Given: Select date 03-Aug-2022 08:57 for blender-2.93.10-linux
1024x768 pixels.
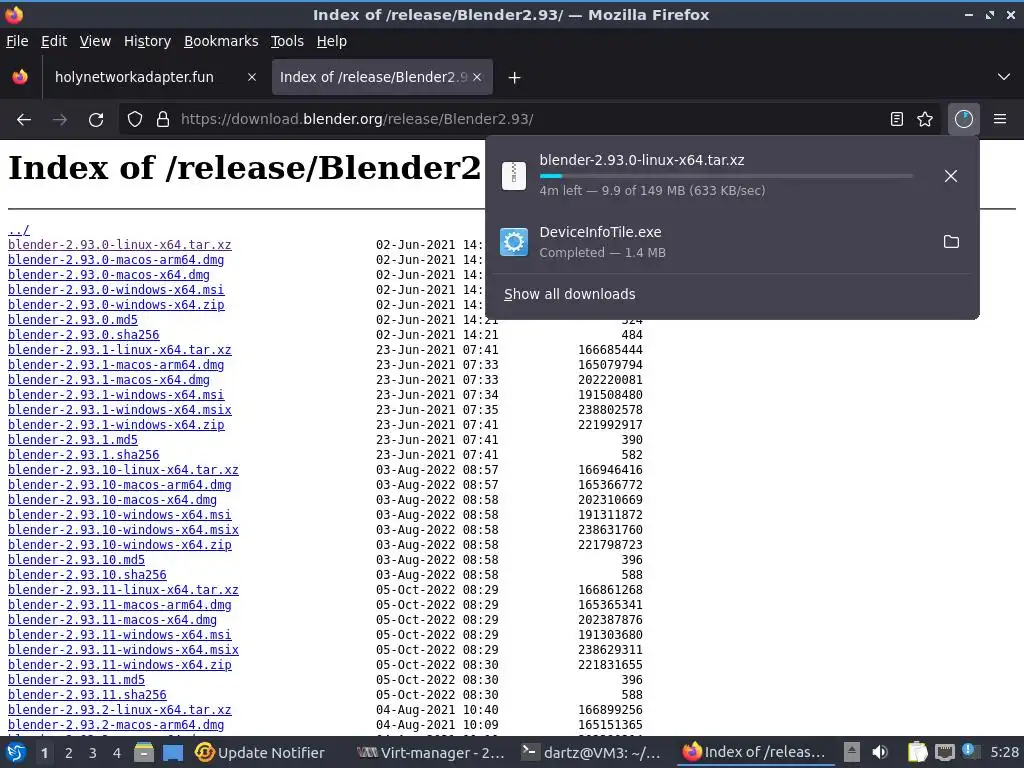Looking at the screenshot, I should 437,470.
